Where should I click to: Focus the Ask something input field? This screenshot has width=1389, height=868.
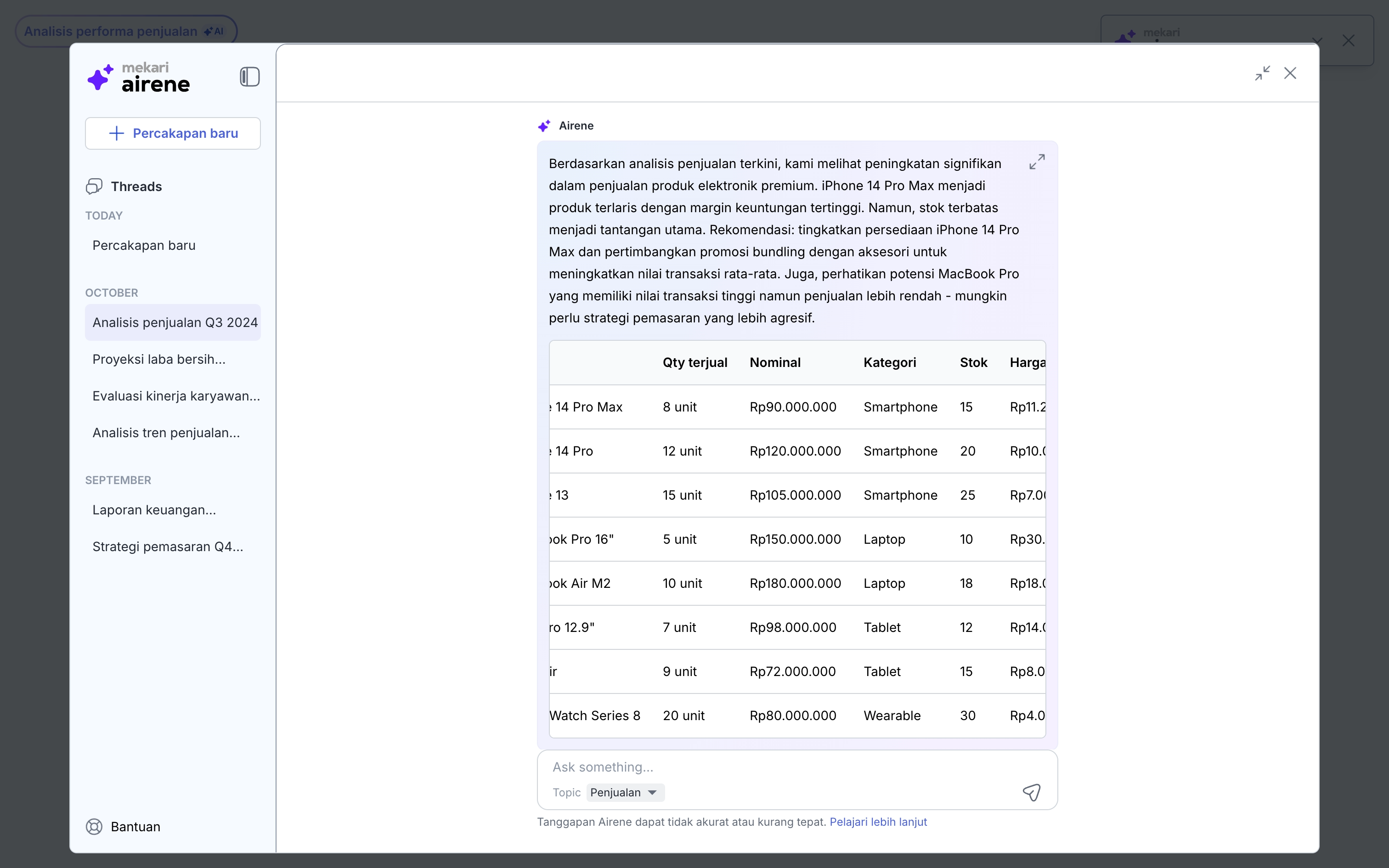tap(796, 767)
